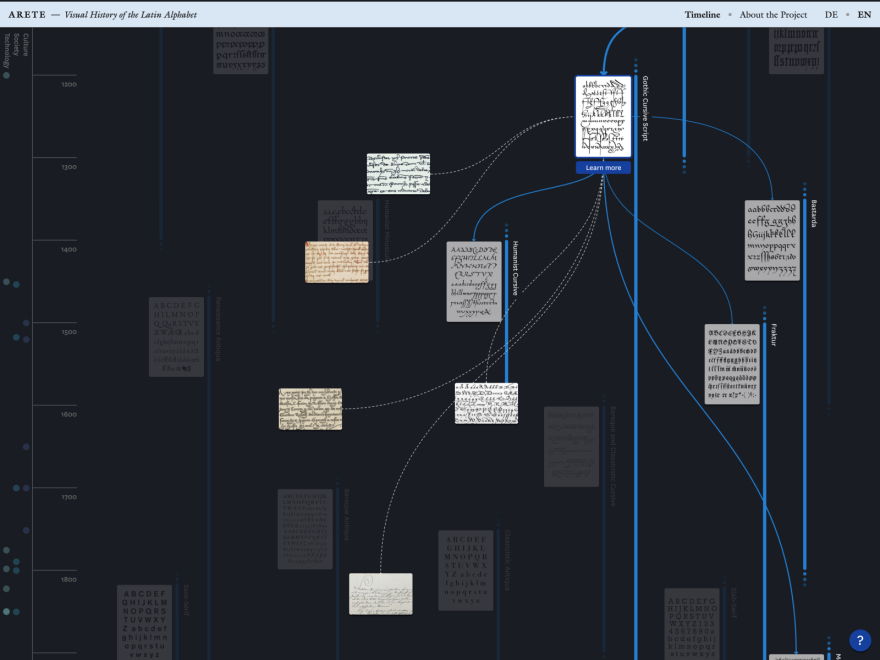Open the beige manuscript image near 1600
880x660 pixels.
click(x=310, y=409)
